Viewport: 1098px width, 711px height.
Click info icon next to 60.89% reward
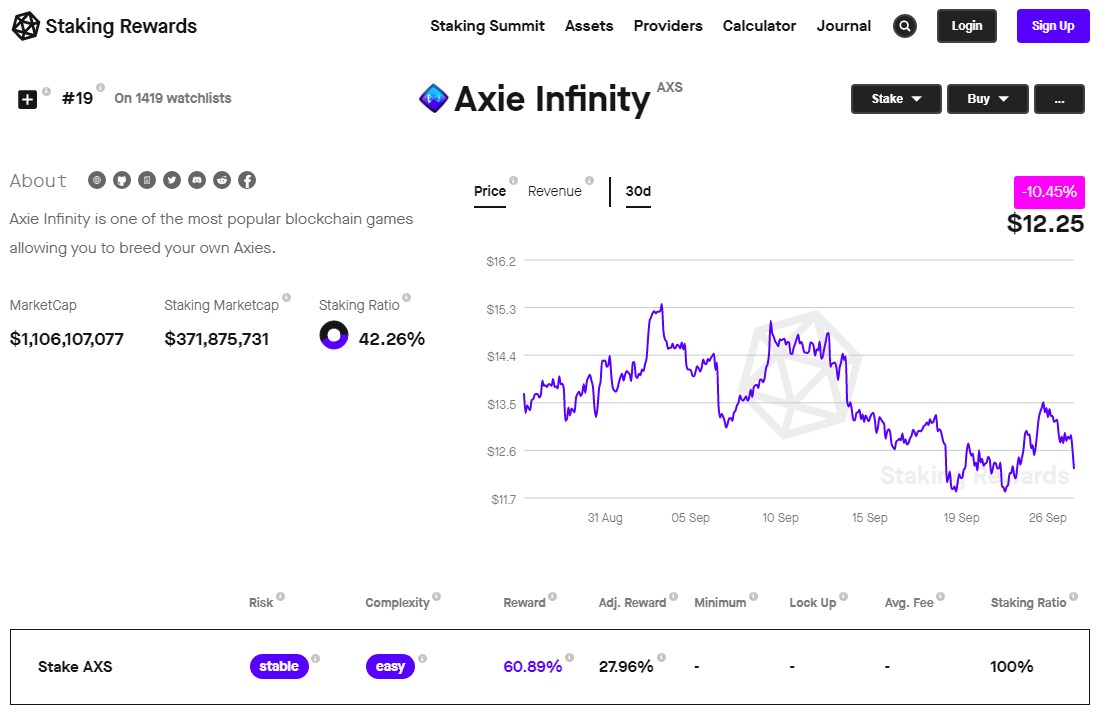click(x=569, y=657)
